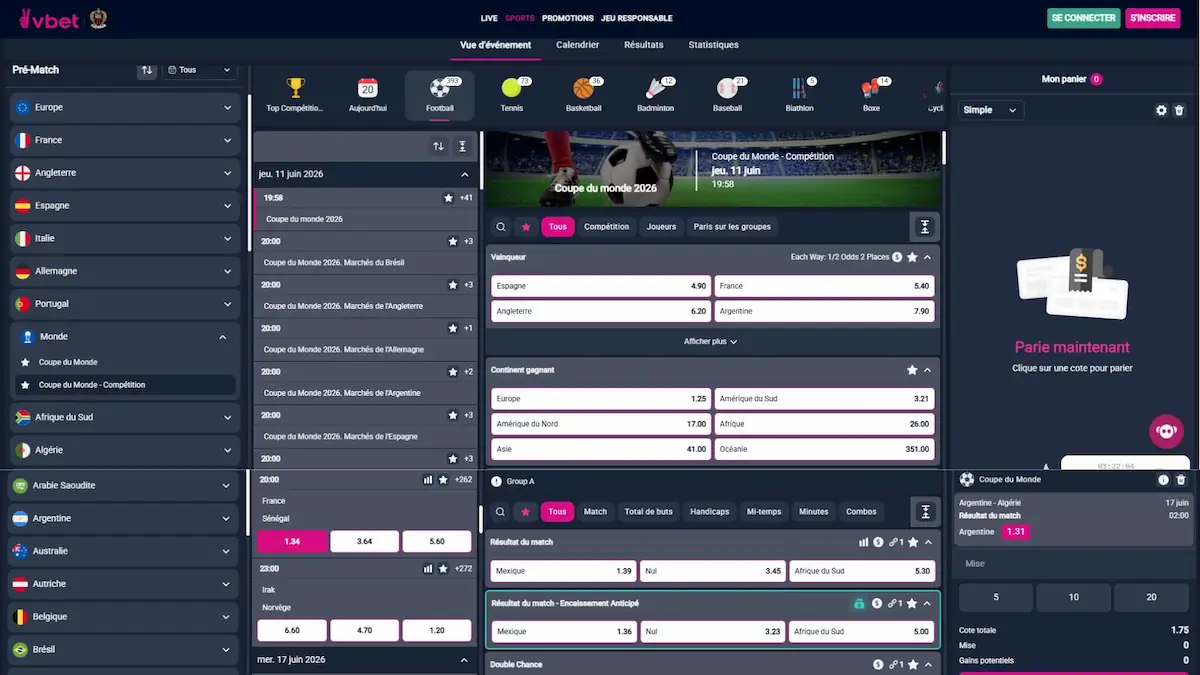Switch to the Résultats tab
Screen dimensions: 1200x675
pos(644,45)
